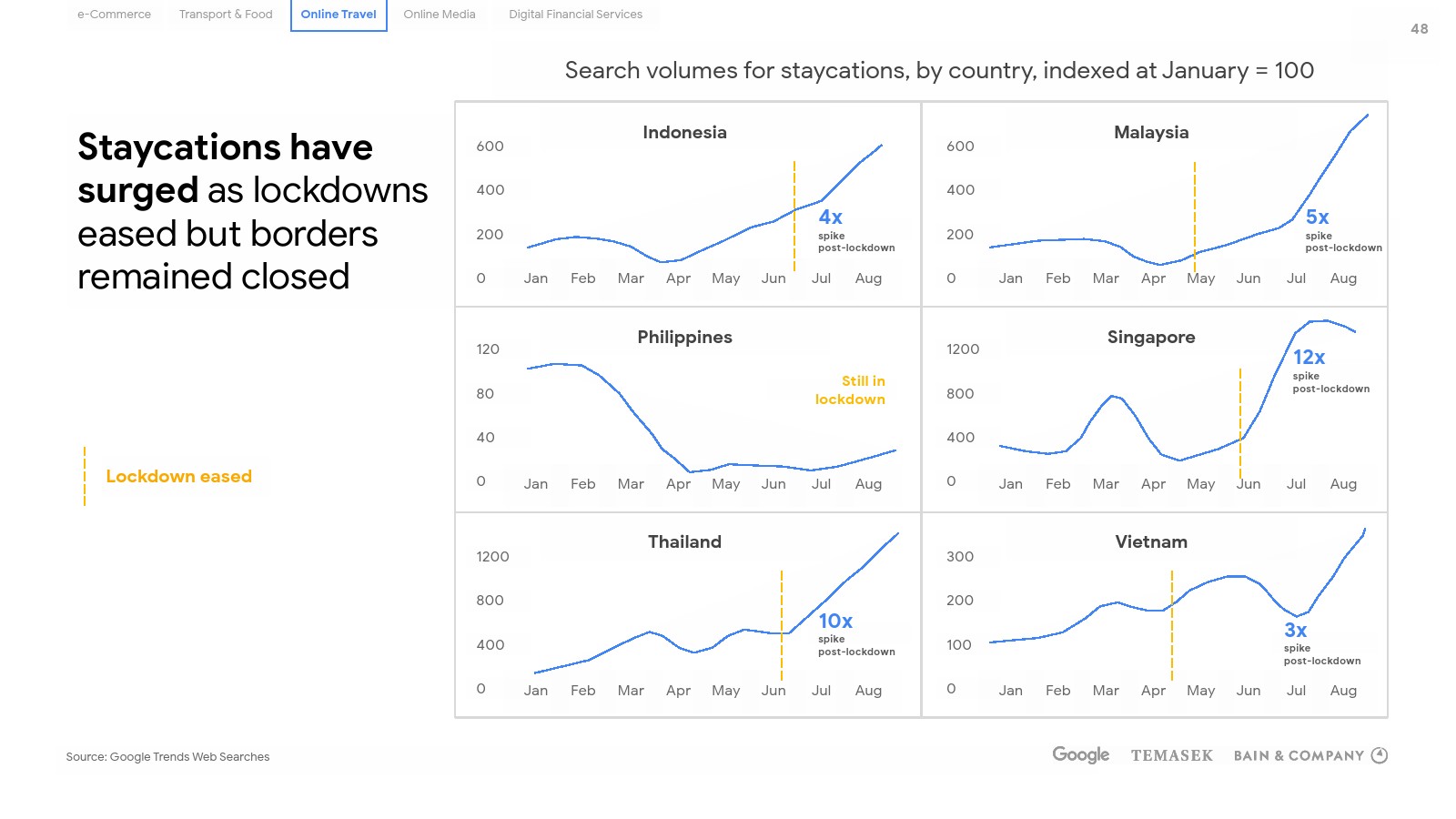The height and width of the screenshot is (819, 1456).
Task: Click the Lockdown eased legend label
Action: coord(178,477)
